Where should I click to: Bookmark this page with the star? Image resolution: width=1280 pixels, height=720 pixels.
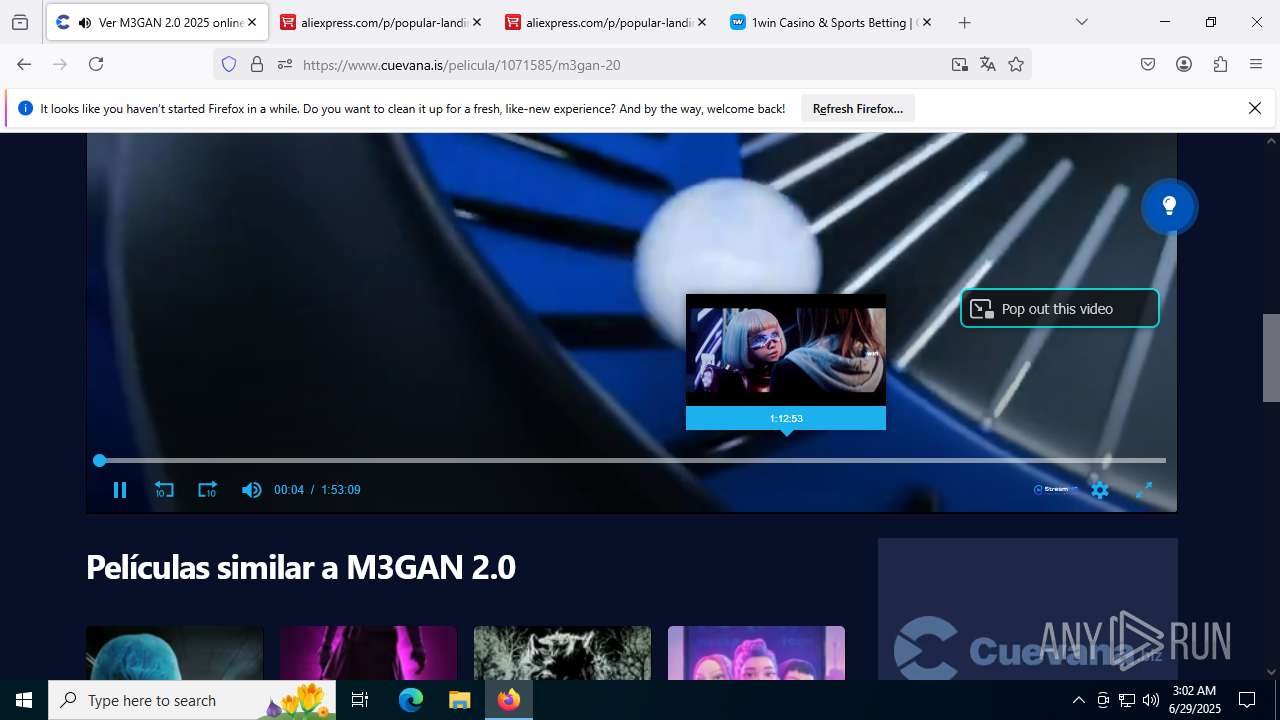(x=1016, y=64)
